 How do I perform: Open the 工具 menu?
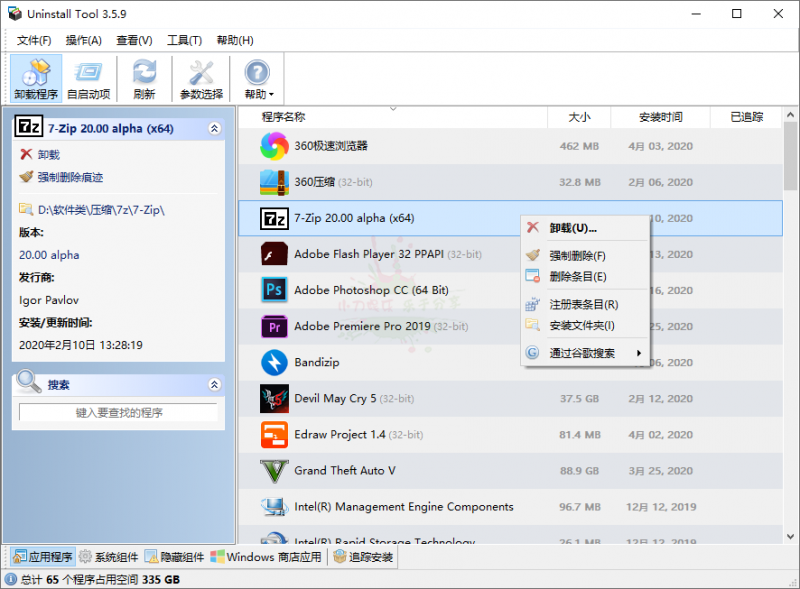click(x=184, y=40)
